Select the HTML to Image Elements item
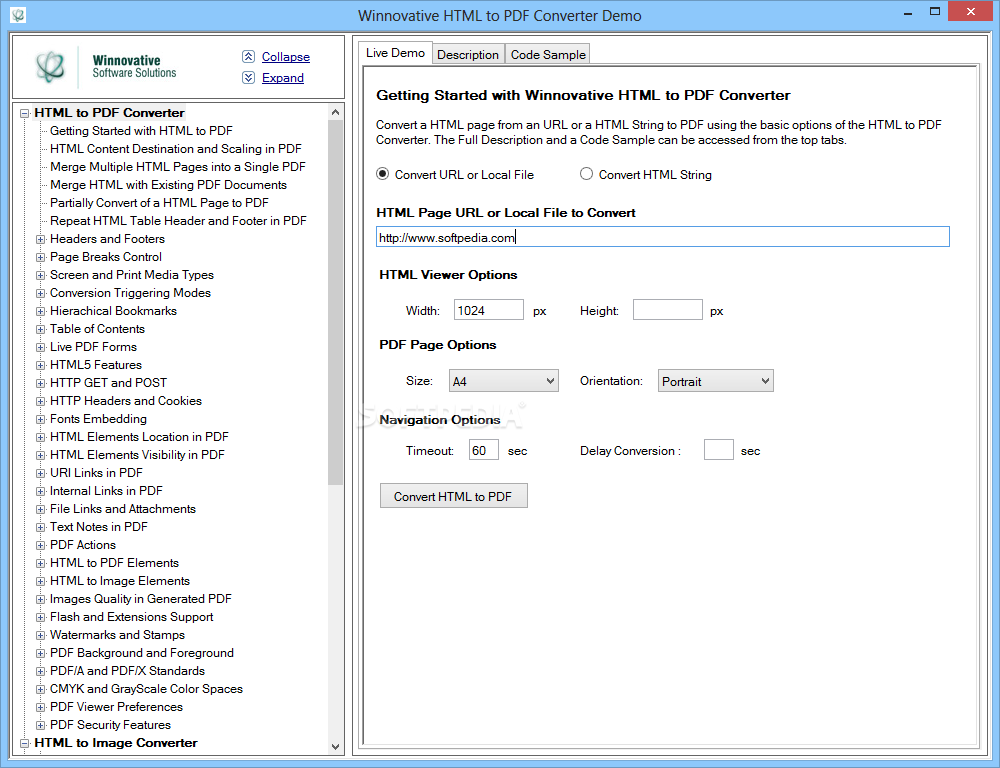This screenshot has width=1000, height=768. 120,581
